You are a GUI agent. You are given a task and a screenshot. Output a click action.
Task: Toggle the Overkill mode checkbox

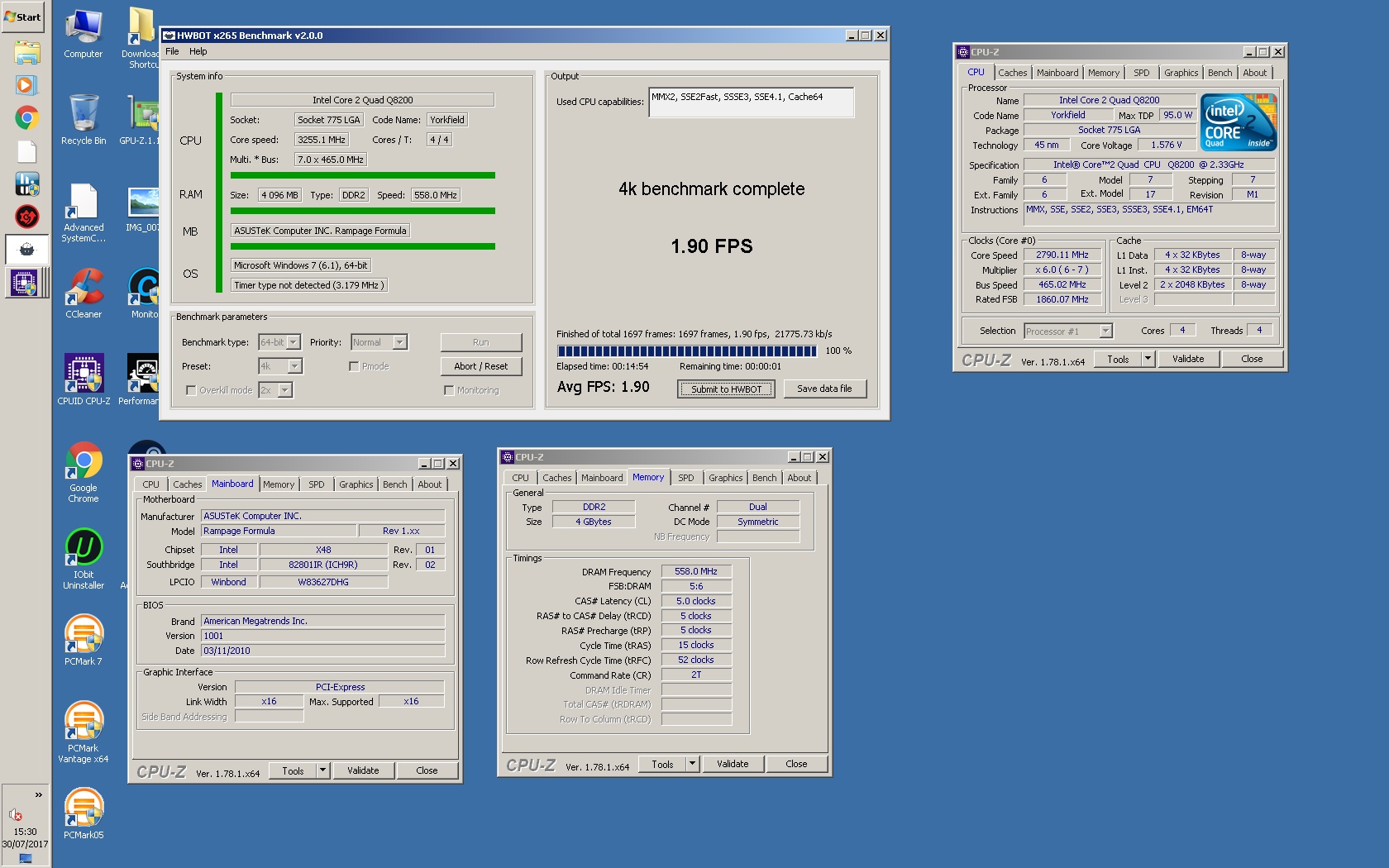pyautogui.click(x=191, y=390)
